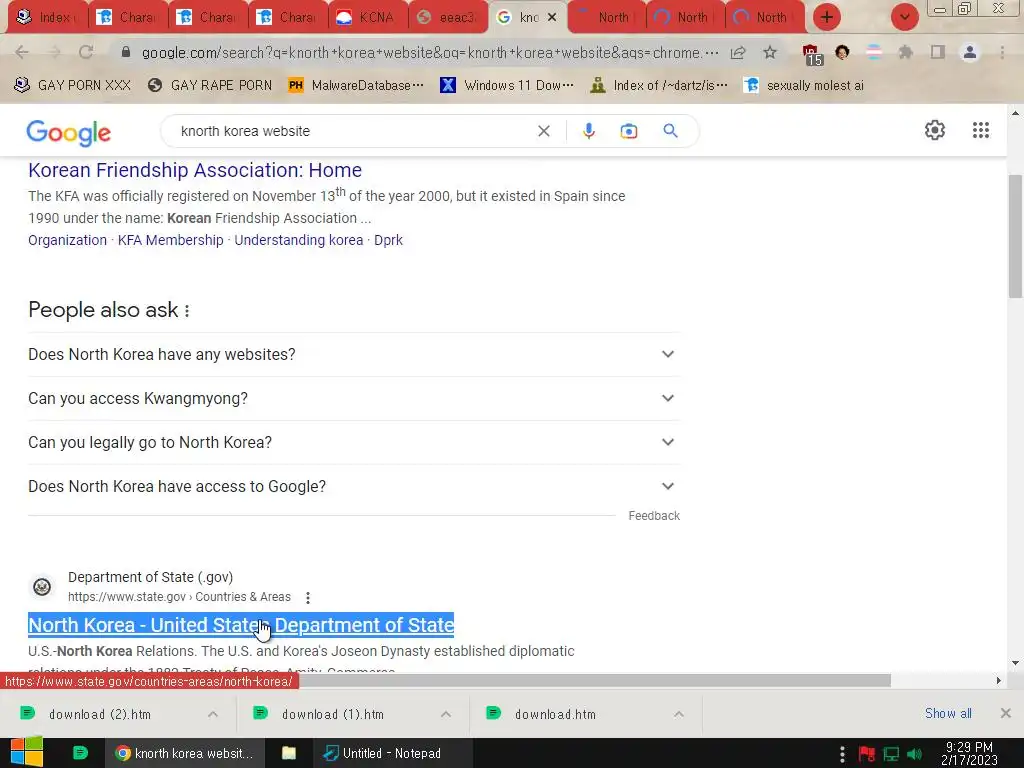Viewport: 1024px width, 768px height.
Task: Click the red flag tray icon
Action: pos(867,754)
